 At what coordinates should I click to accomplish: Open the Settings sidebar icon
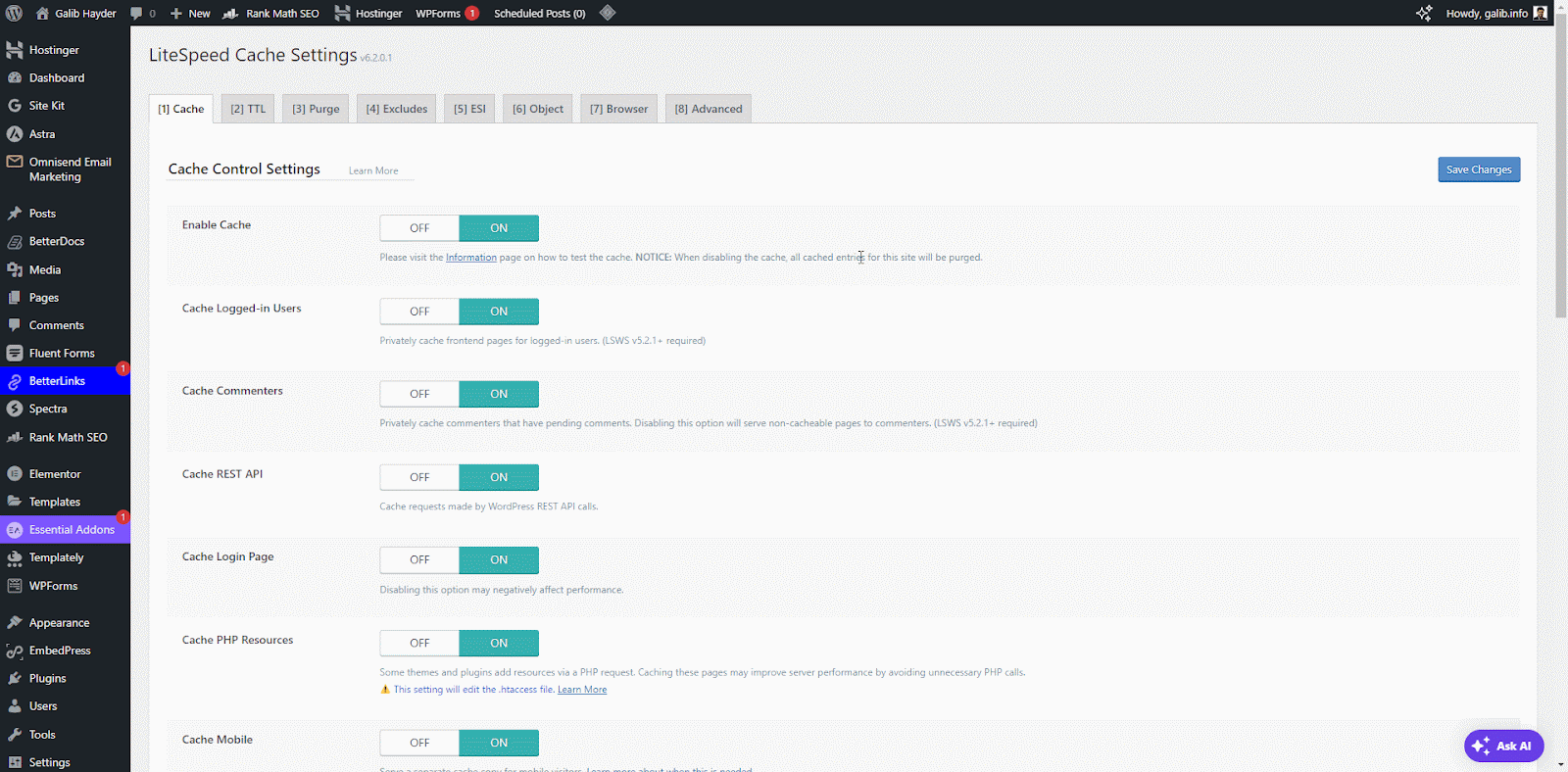coord(15,762)
